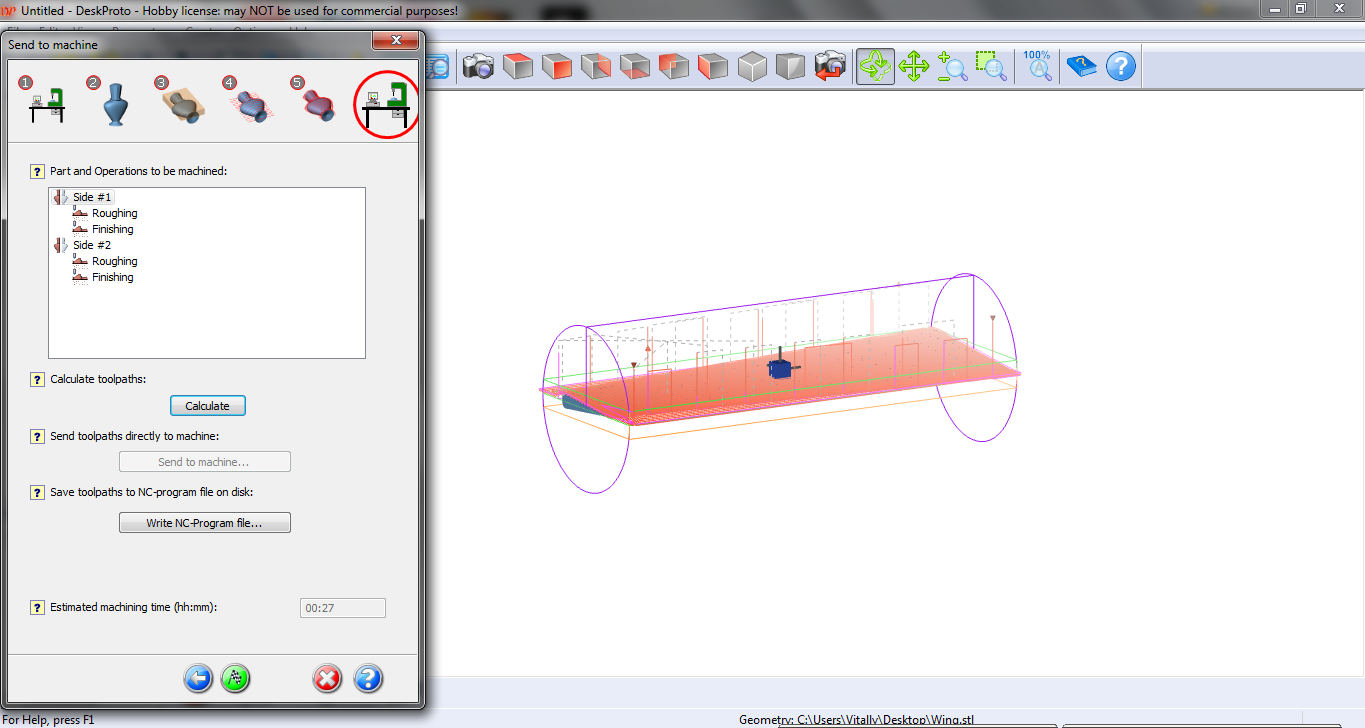Click the isometric grey cube view icon
Image resolution: width=1365 pixels, height=728 pixels.
752,66
